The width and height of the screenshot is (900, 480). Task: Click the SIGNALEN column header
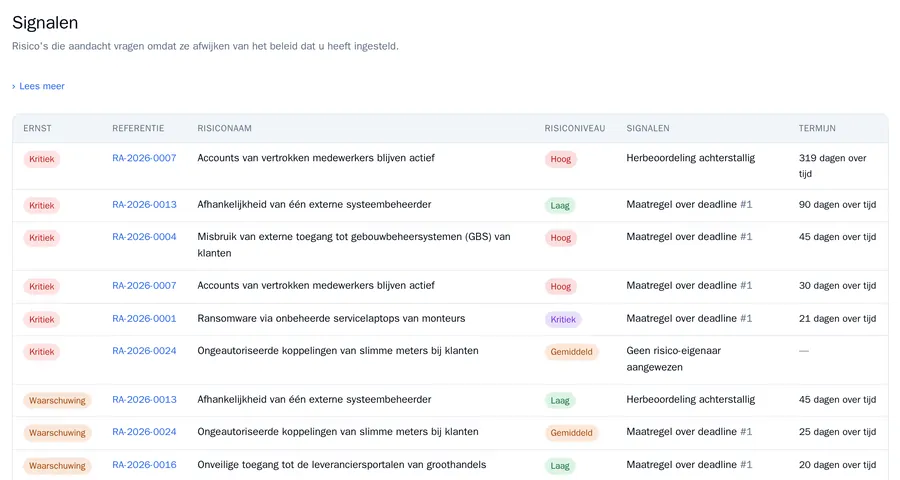click(x=647, y=128)
